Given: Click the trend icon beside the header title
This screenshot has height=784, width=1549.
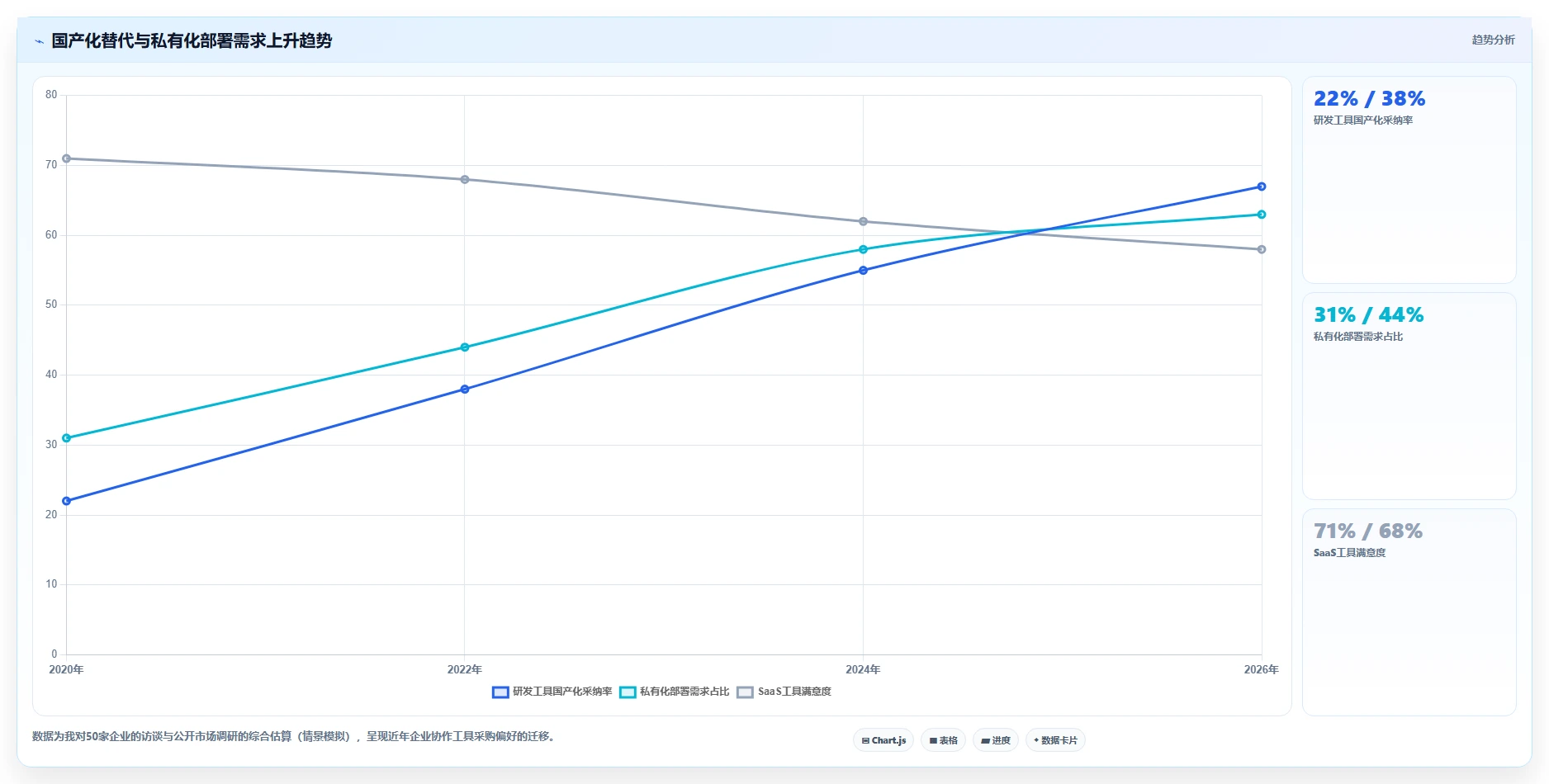Looking at the screenshot, I should point(39,41).
